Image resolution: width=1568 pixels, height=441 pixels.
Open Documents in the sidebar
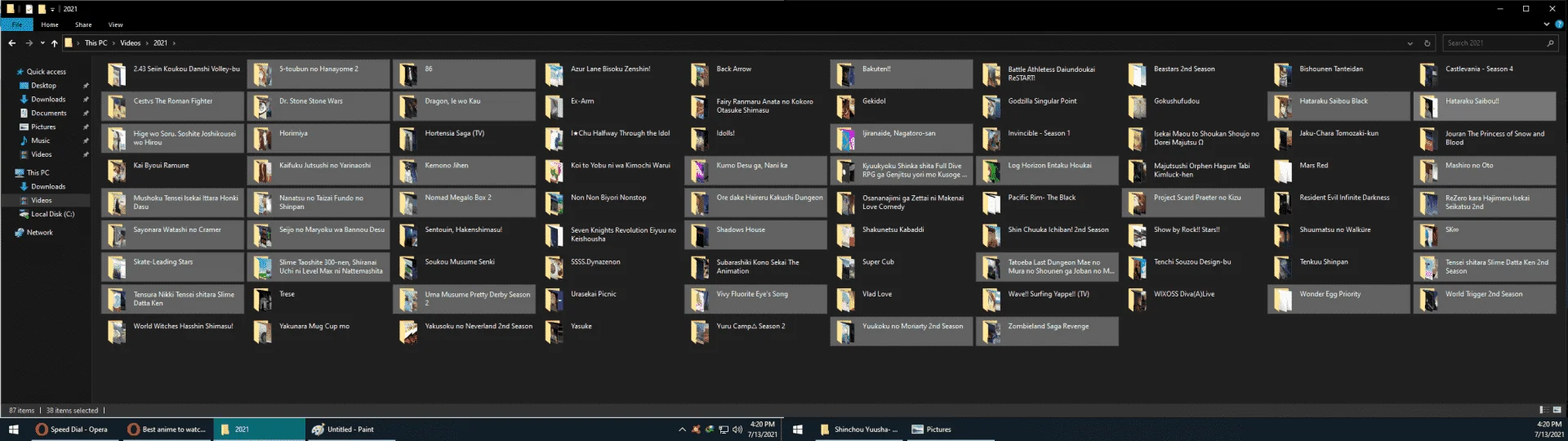click(x=49, y=114)
